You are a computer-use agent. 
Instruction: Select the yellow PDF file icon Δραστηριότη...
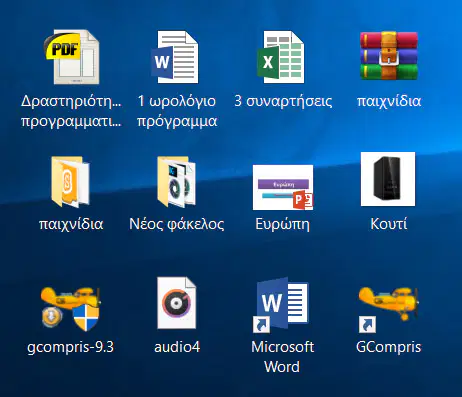coord(71,57)
